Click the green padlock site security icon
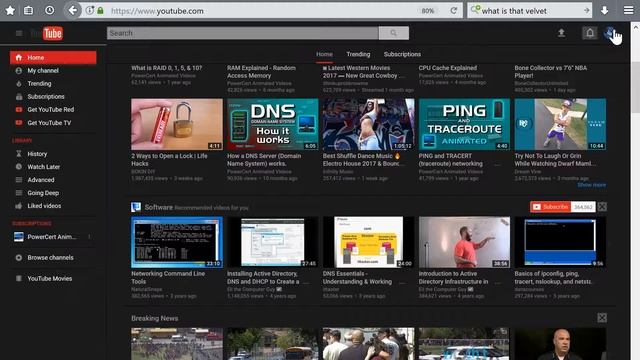 click(100, 11)
